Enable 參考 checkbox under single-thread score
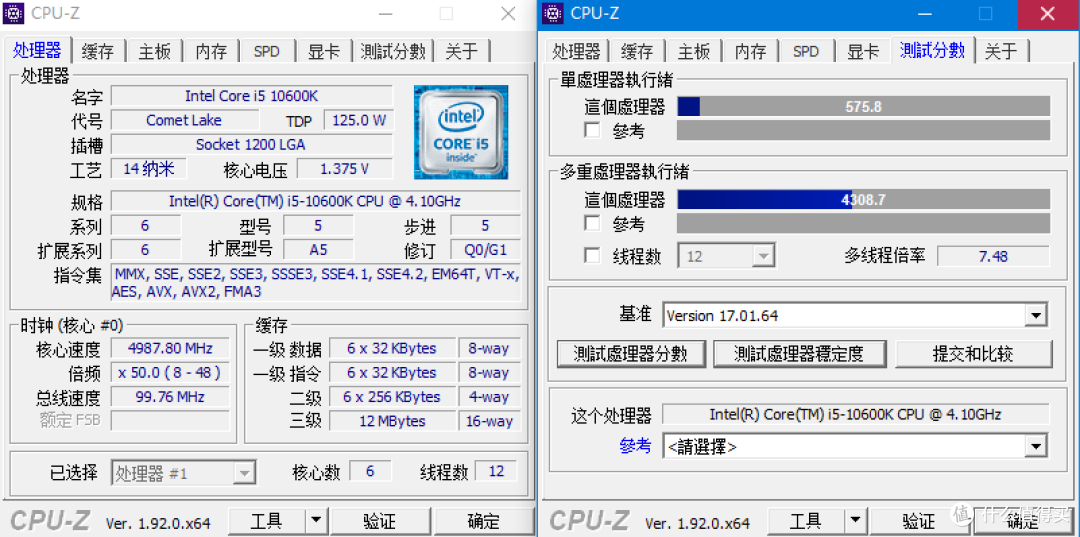Image resolution: width=1080 pixels, height=537 pixels. (x=592, y=130)
